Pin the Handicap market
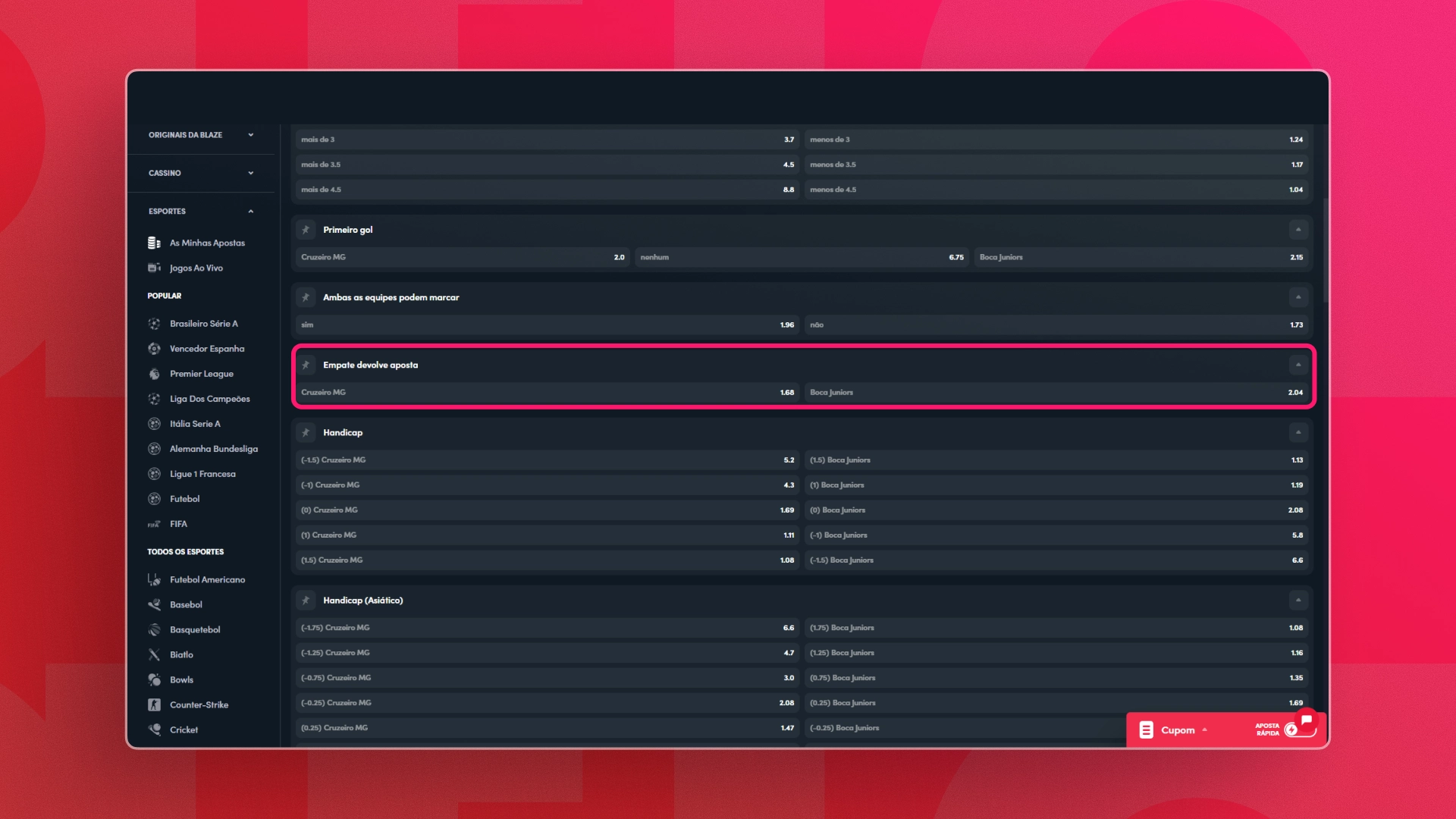 click(306, 432)
